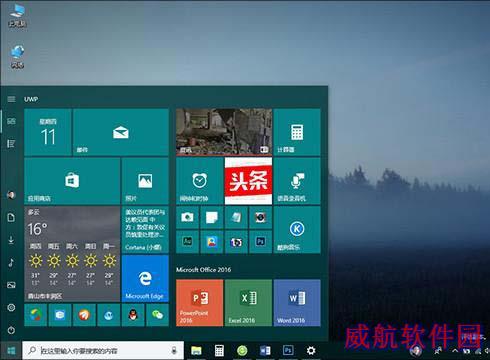Click the Power button in Start sidebar
490x360 pixels.
(11, 330)
